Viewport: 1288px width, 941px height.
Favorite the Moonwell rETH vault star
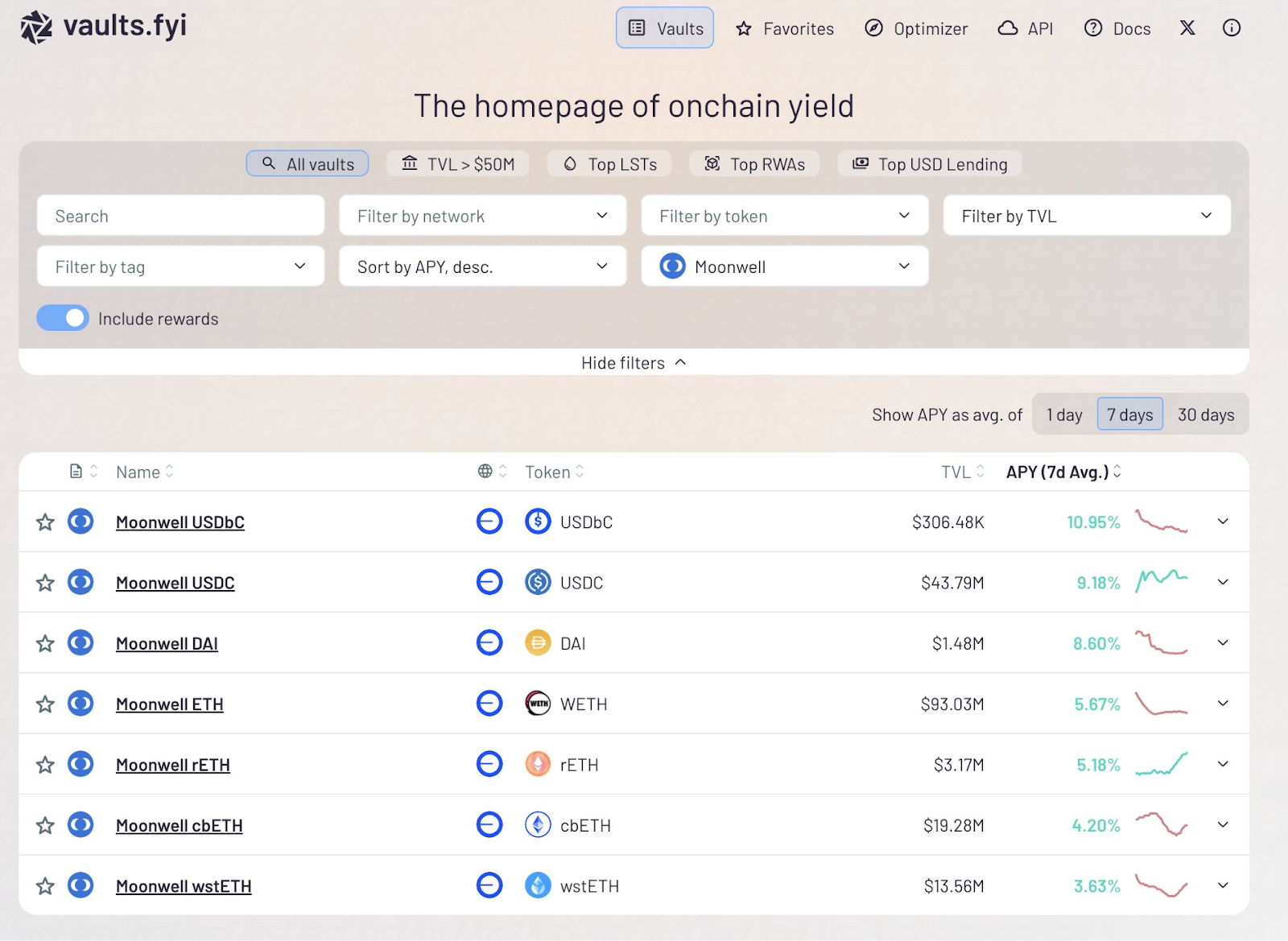[x=45, y=765]
